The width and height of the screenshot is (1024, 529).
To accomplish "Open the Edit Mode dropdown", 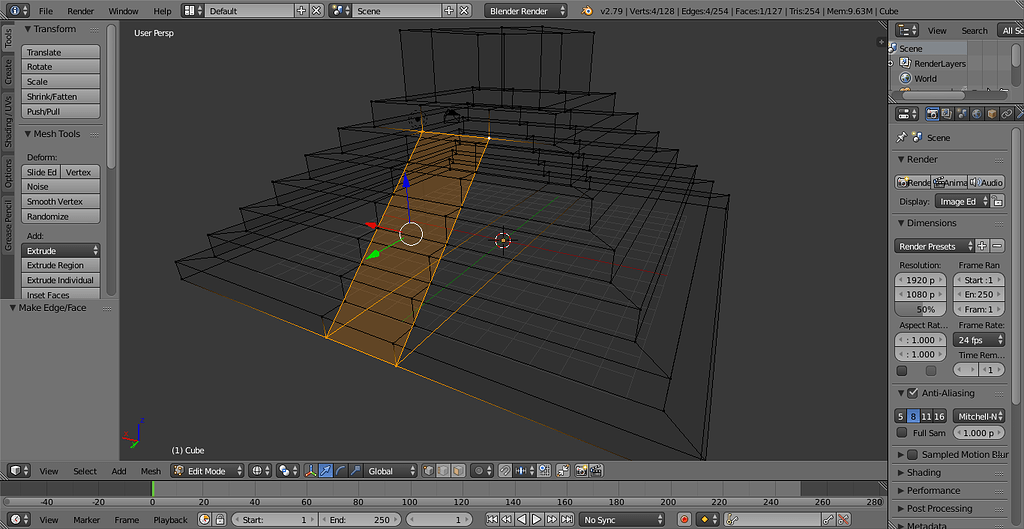I will [x=207, y=470].
